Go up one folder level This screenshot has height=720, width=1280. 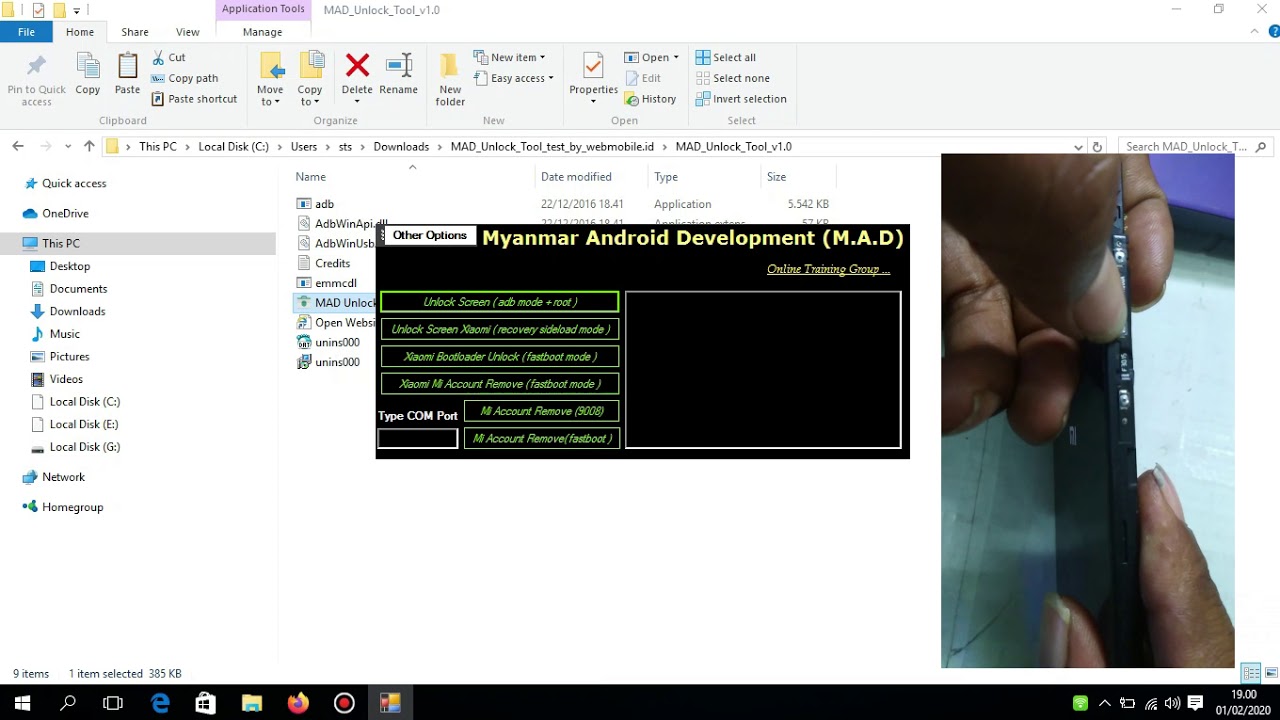tap(89, 146)
